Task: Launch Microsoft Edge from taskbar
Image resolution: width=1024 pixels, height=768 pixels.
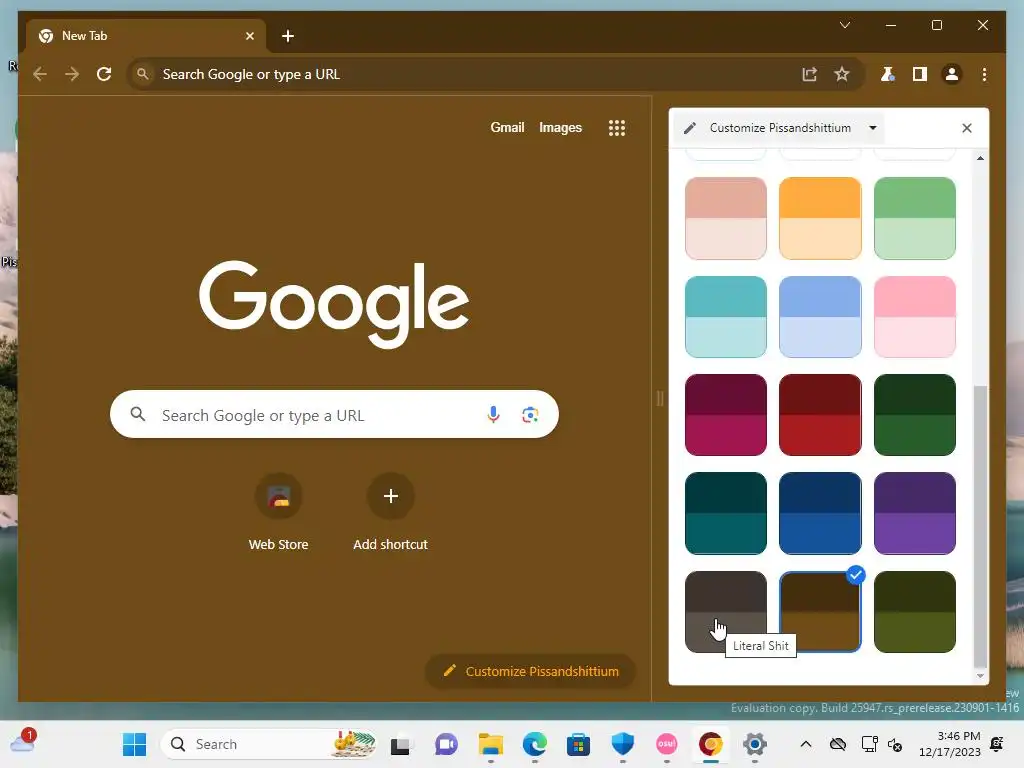Action: [534, 744]
